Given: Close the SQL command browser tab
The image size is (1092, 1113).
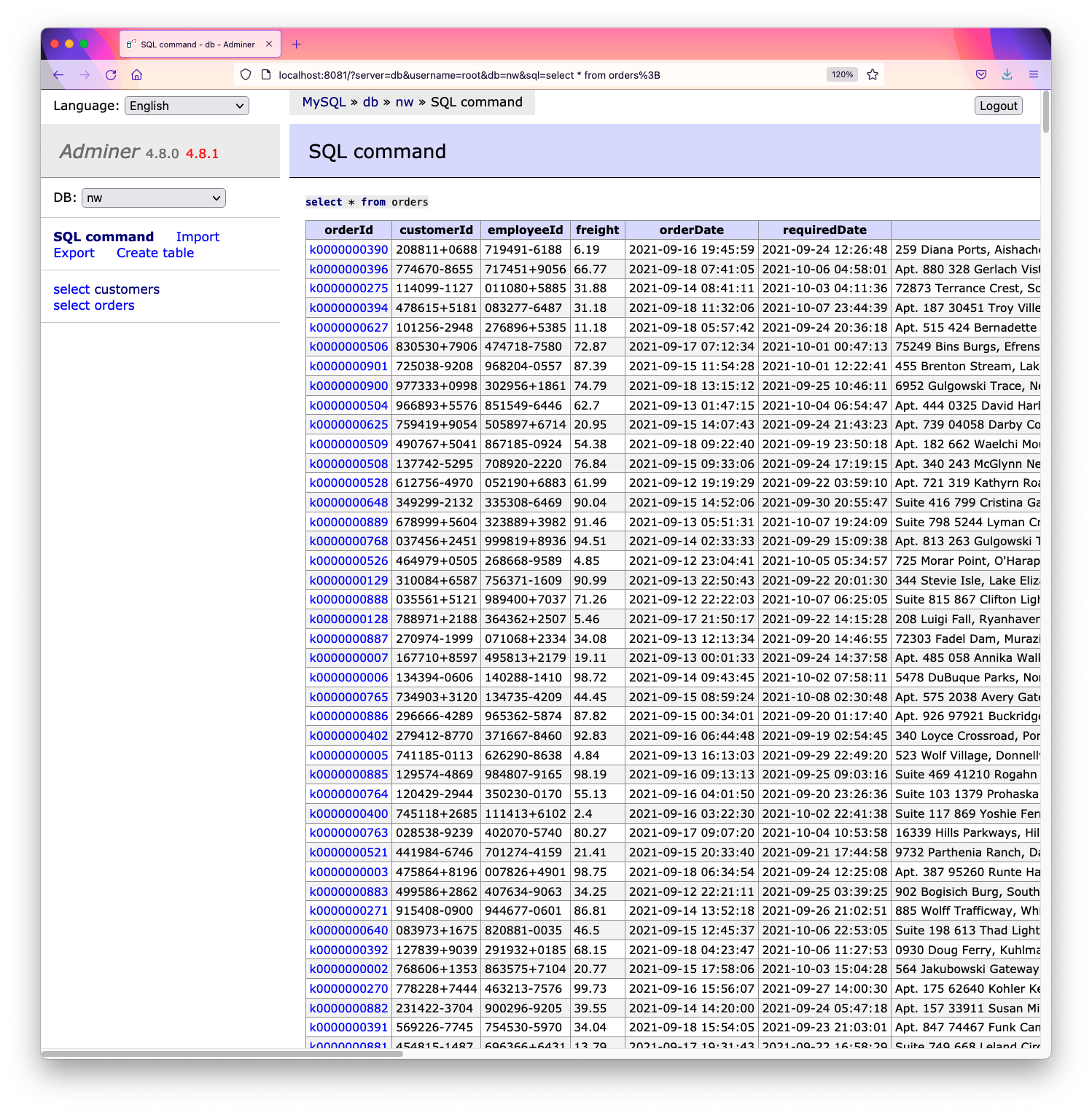Looking at the screenshot, I should [x=269, y=44].
